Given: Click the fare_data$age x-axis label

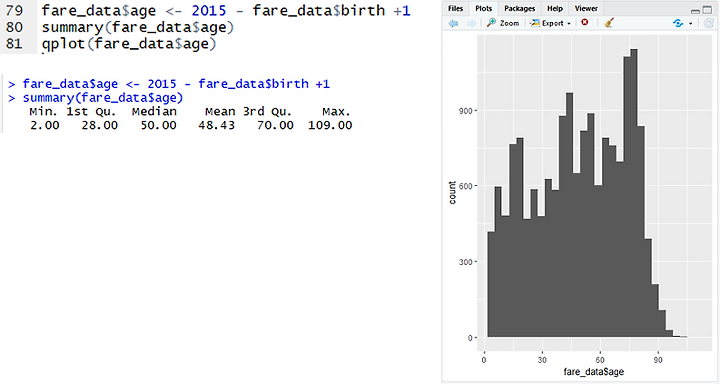Looking at the screenshot, I should (x=594, y=372).
